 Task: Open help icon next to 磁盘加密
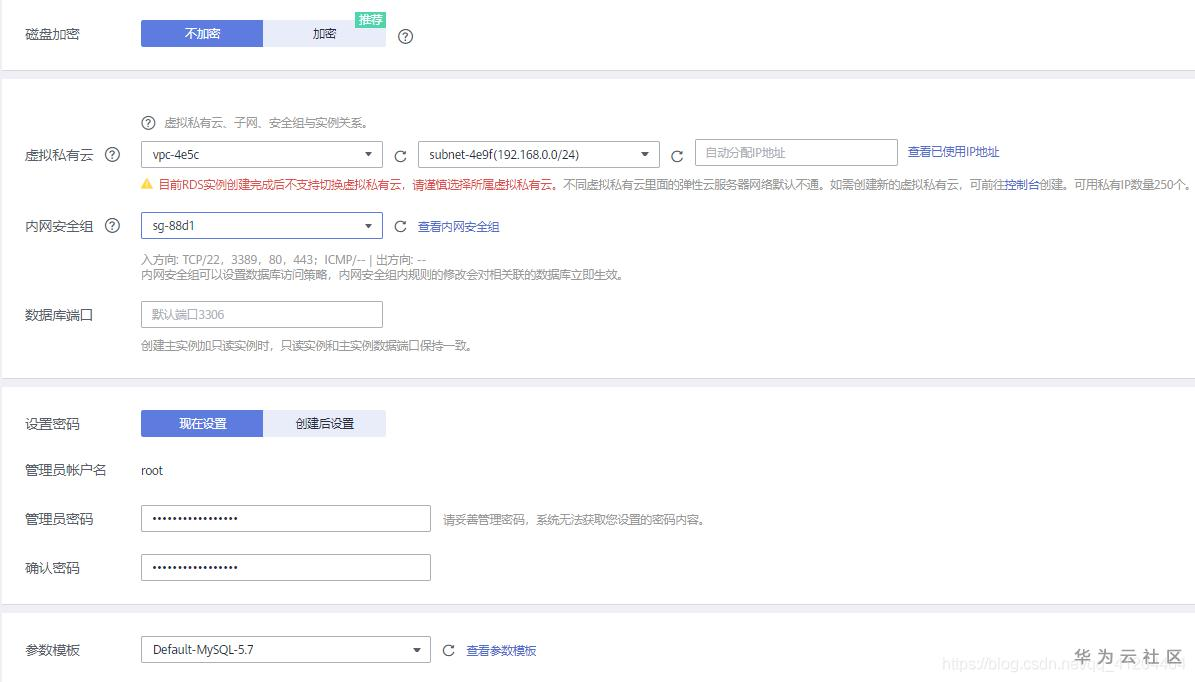click(x=405, y=37)
